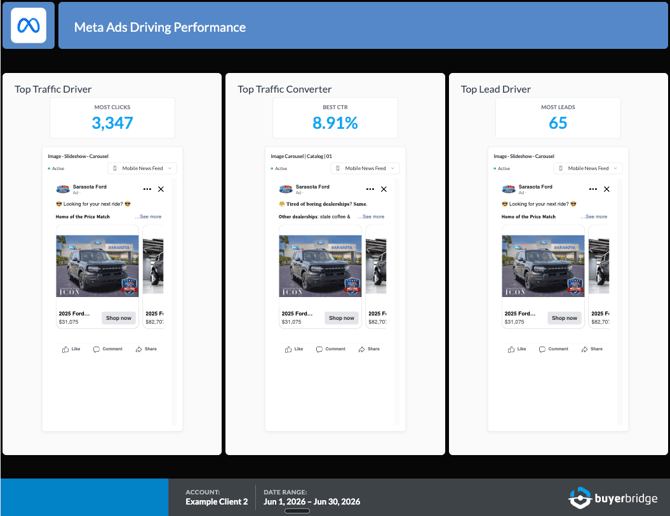Click the three-dot menu in Top Traffic Driver ad
The height and width of the screenshot is (516, 670).
pyautogui.click(x=147, y=189)
